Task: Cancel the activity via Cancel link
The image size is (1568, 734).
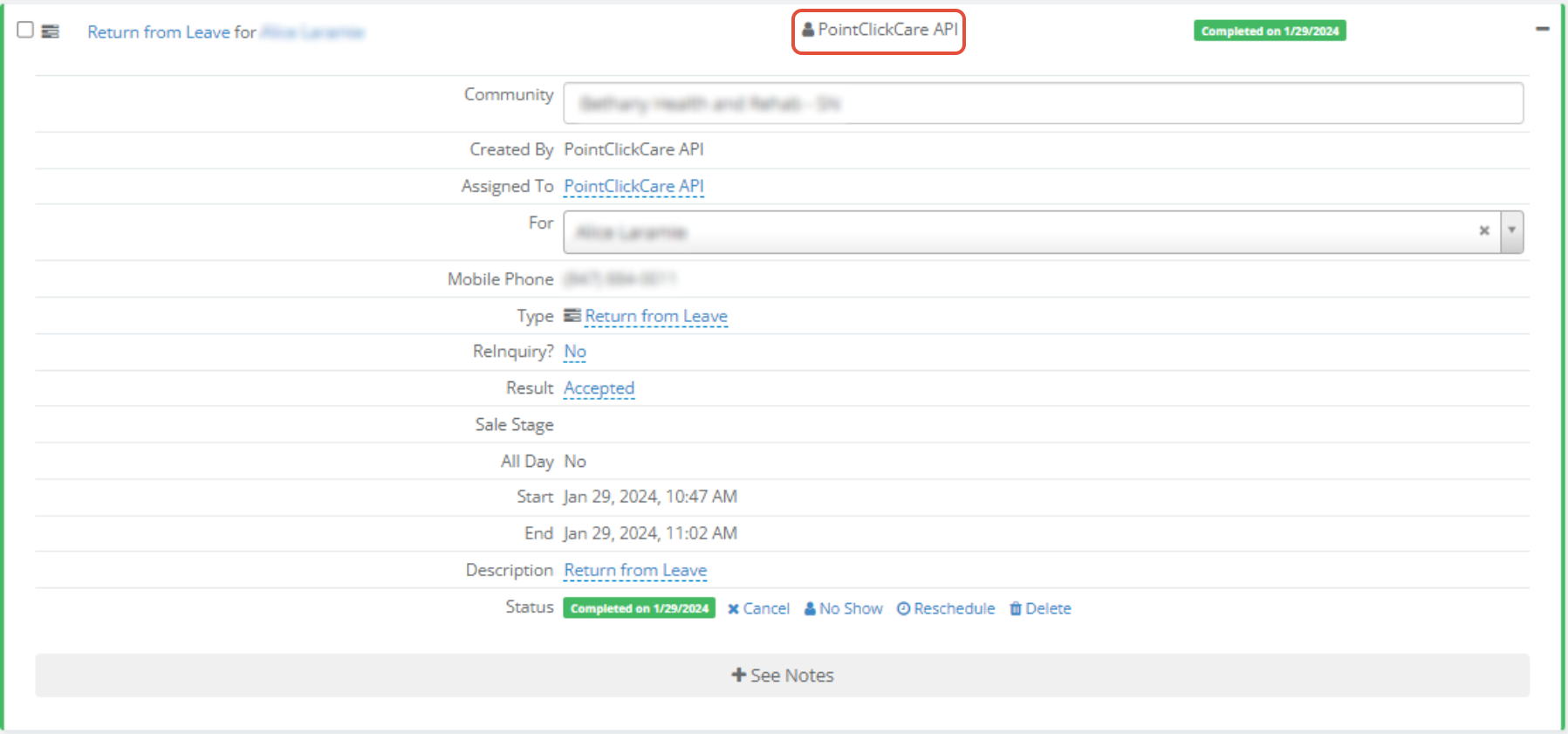Action: click(x=766, y=608)
